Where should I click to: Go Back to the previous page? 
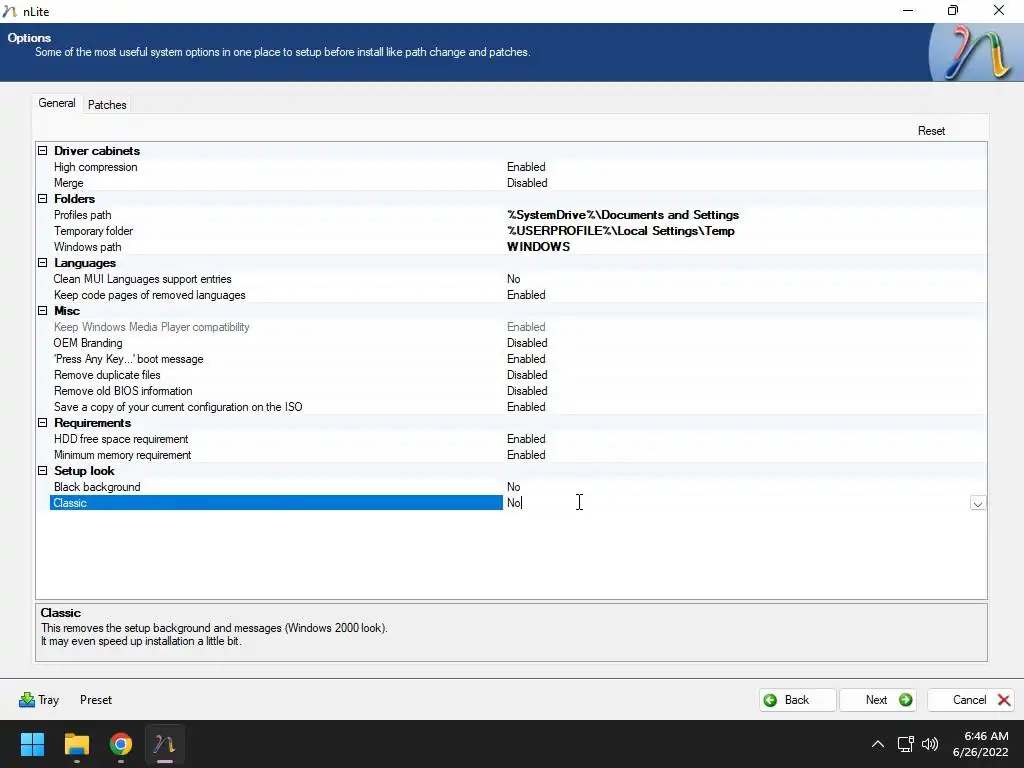pos(797,699)
